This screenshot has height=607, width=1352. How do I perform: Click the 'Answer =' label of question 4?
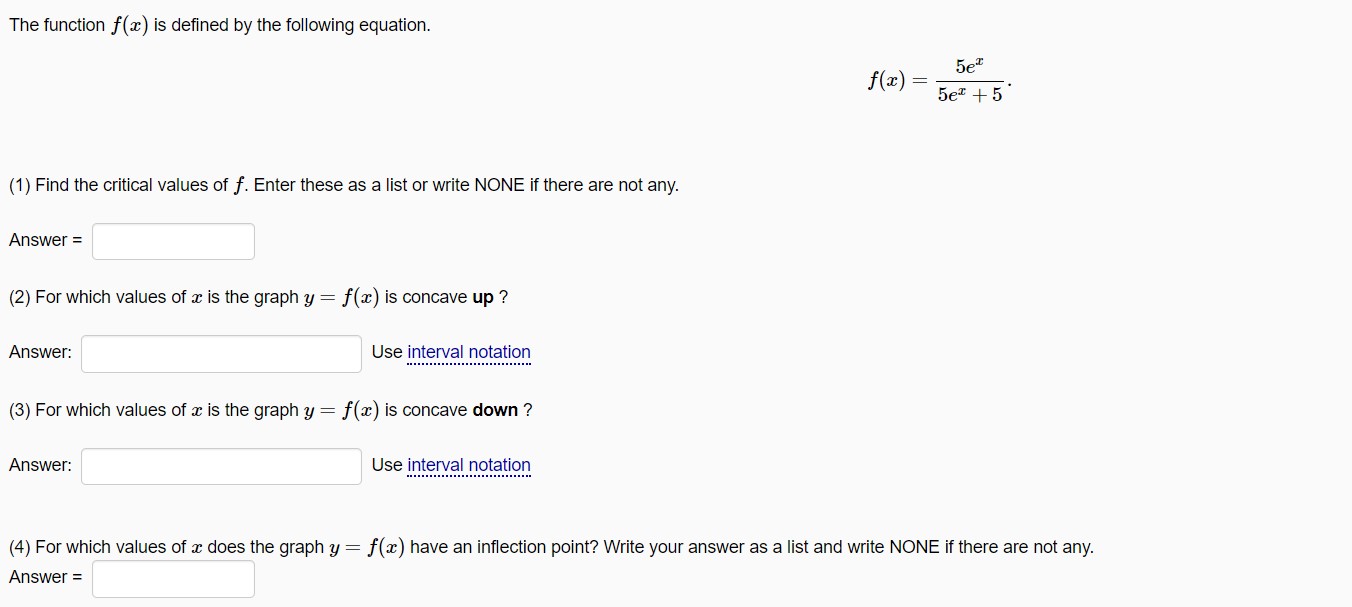pyautogui.click(x=46, y=577)
